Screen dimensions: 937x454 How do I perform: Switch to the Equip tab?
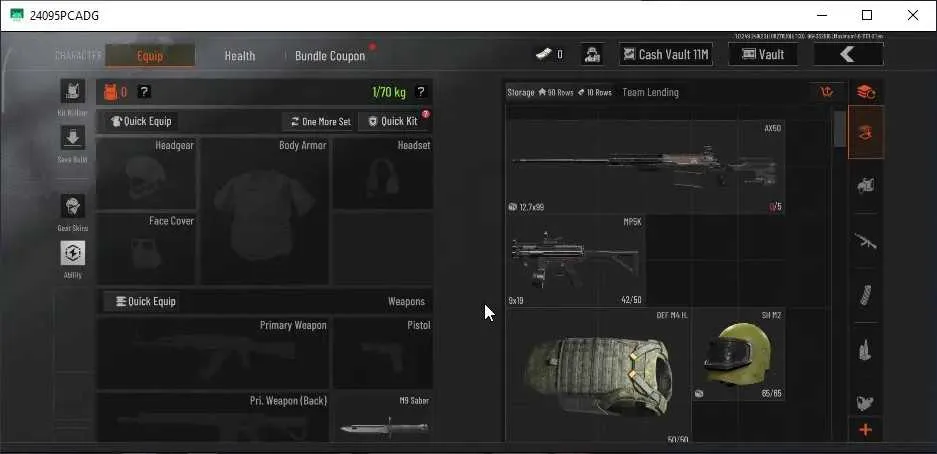coord(150,56)
